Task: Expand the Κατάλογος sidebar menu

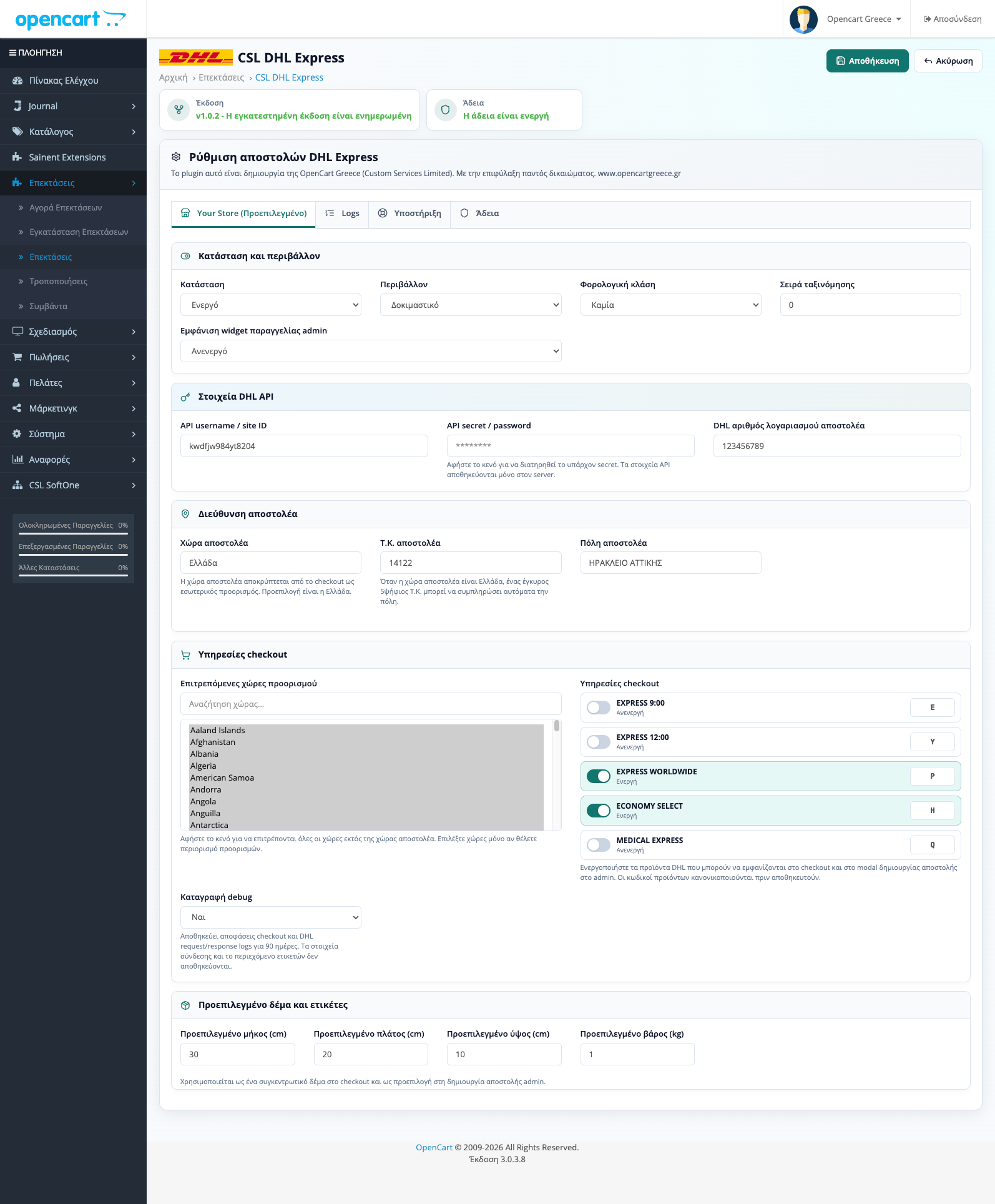Action: pyautogui.click(x=73, y=132)
